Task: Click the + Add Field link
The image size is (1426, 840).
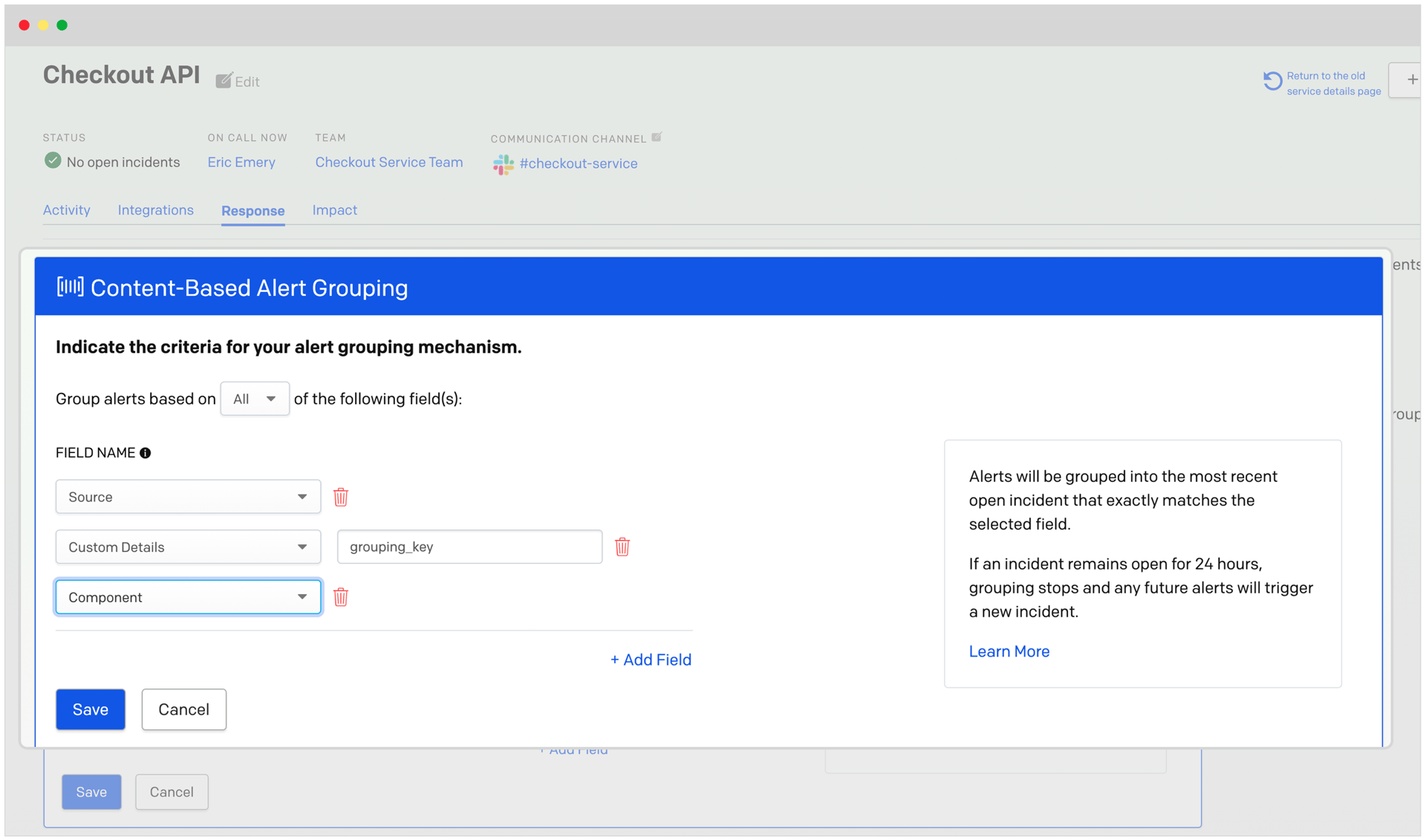Action: pos(651,660)
